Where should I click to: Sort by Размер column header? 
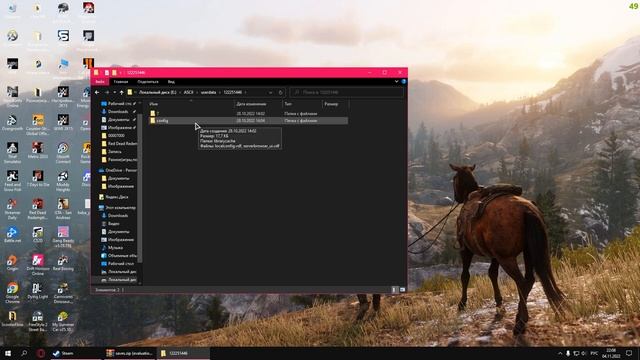(336, 104)
